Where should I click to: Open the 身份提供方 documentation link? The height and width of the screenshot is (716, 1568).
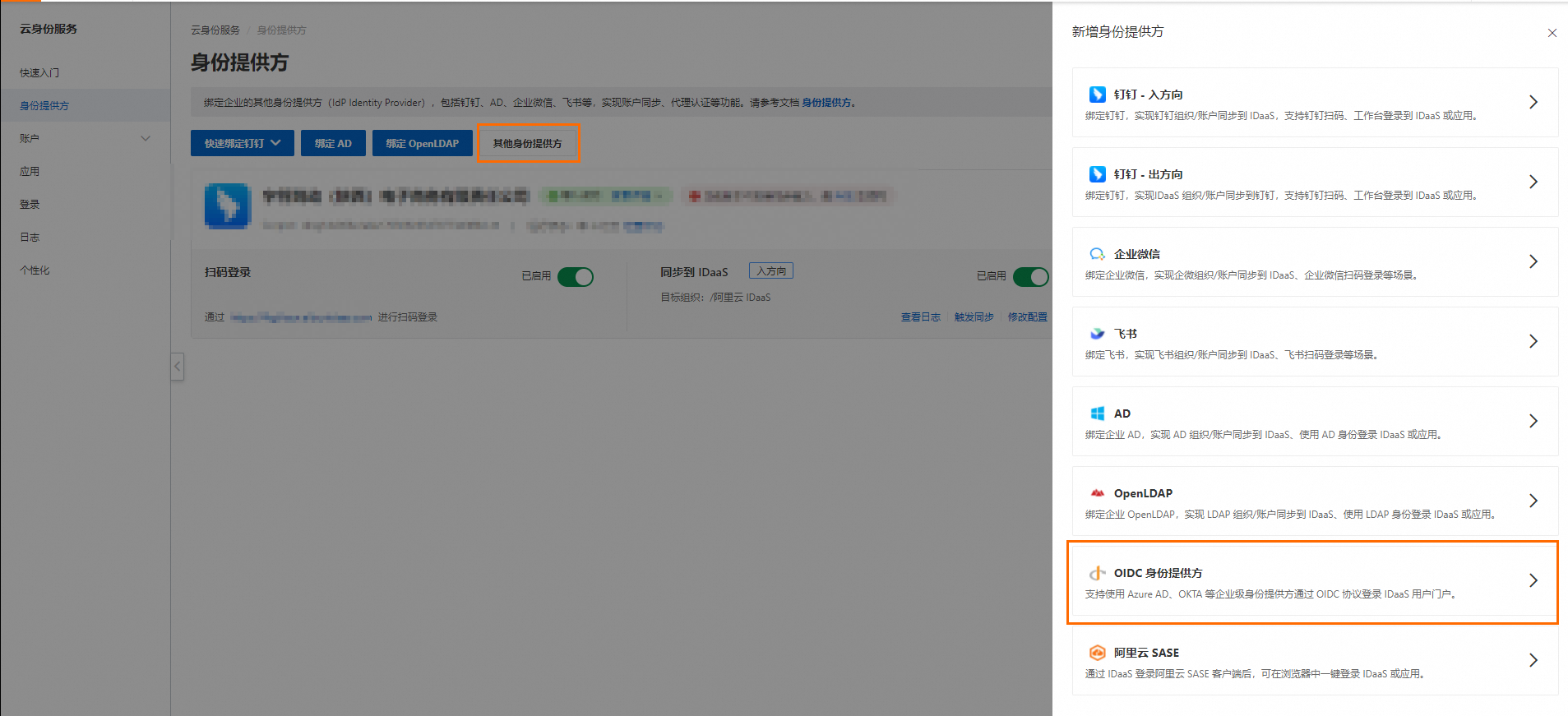(826, 103)
